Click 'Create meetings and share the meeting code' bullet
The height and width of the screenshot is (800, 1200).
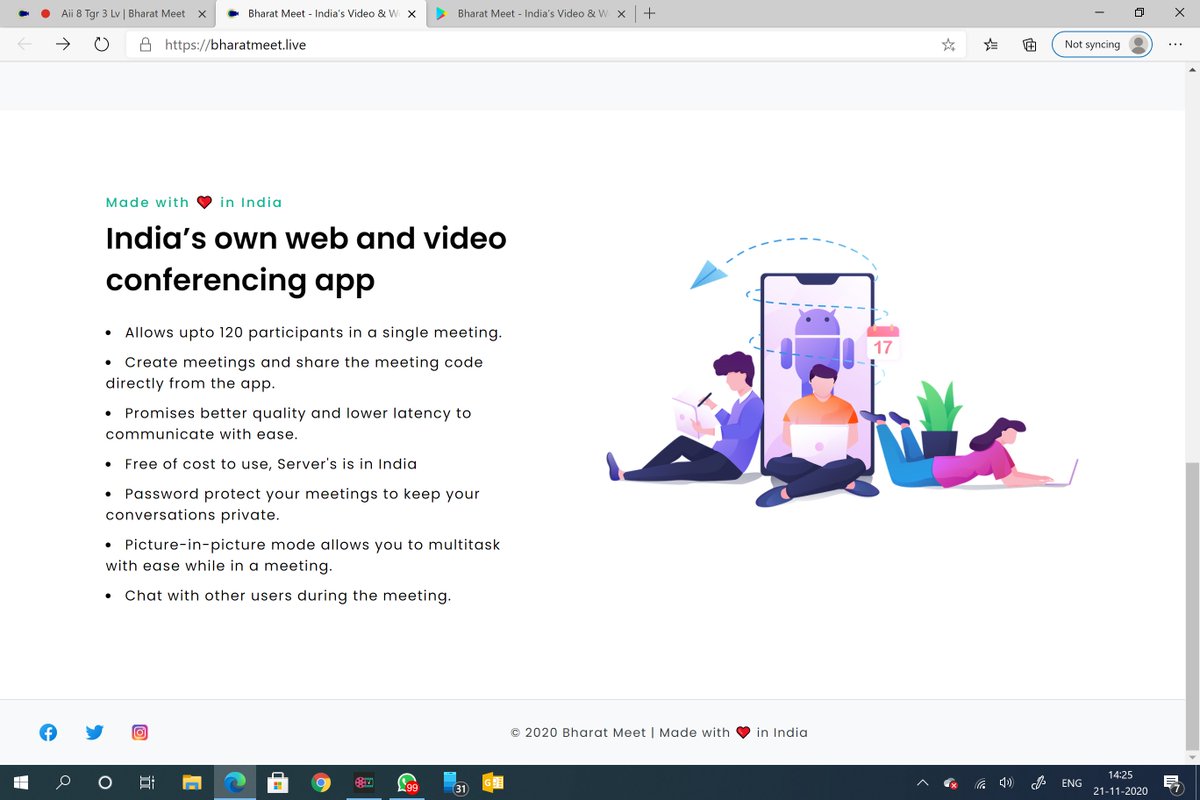point(295,372)
